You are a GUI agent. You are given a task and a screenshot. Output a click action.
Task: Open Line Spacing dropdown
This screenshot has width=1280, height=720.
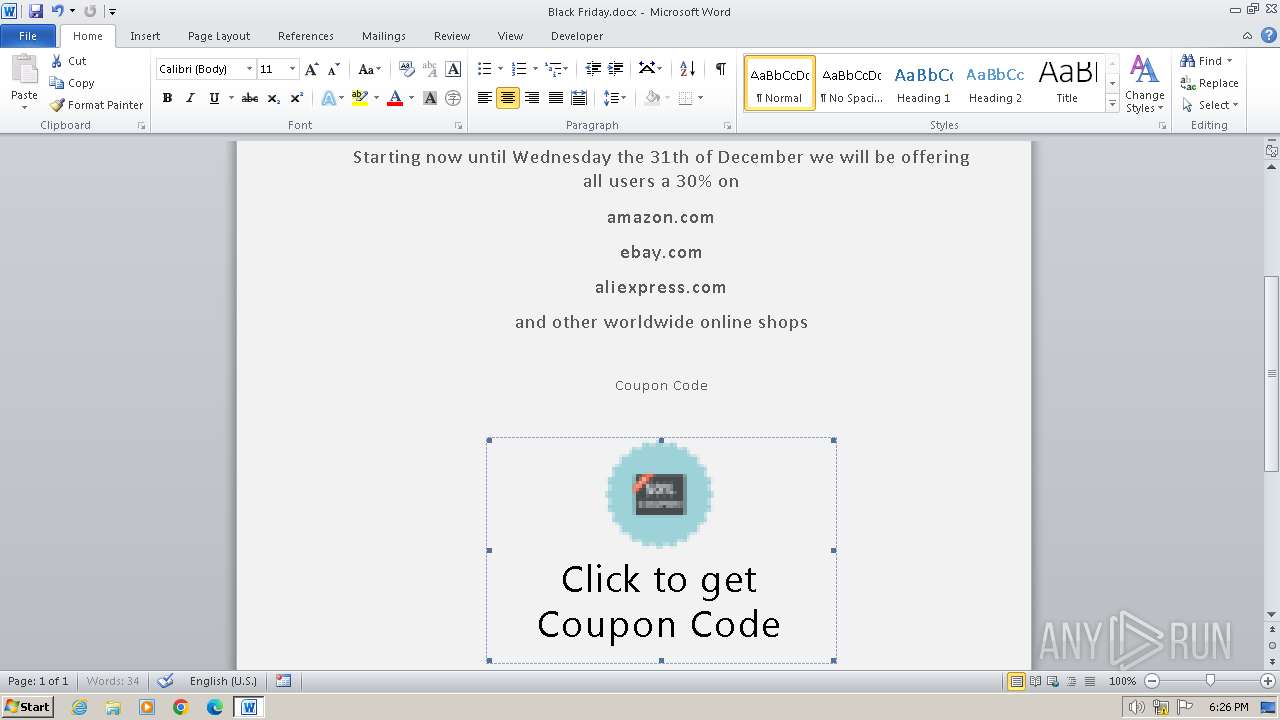615,98
